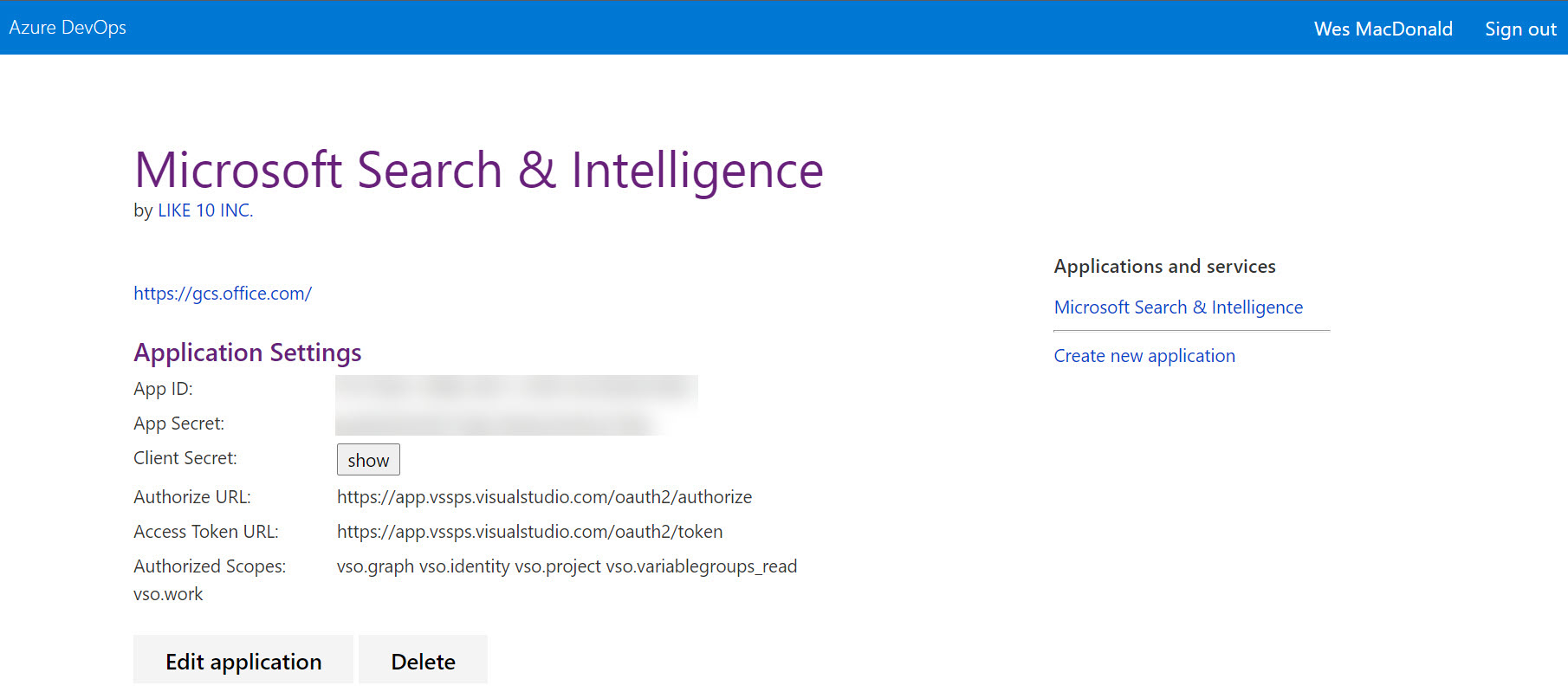Delete this application
This screenshot has width=1568, height=692.
pos(423,662)
